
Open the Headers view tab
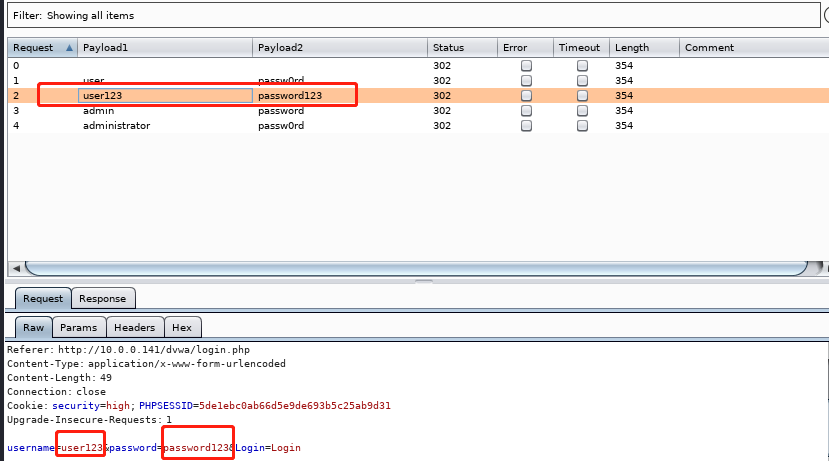point(134,328)
